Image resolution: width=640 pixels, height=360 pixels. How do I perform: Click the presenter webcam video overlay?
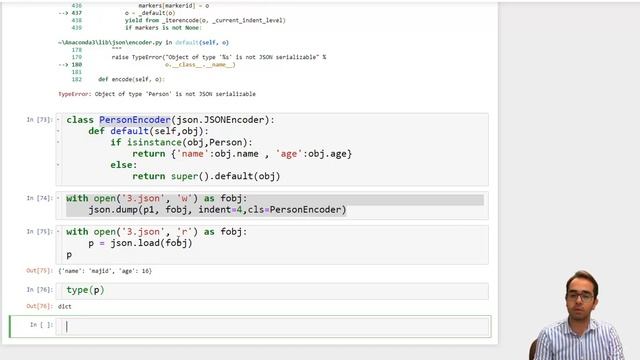click(x=579, y=314)
